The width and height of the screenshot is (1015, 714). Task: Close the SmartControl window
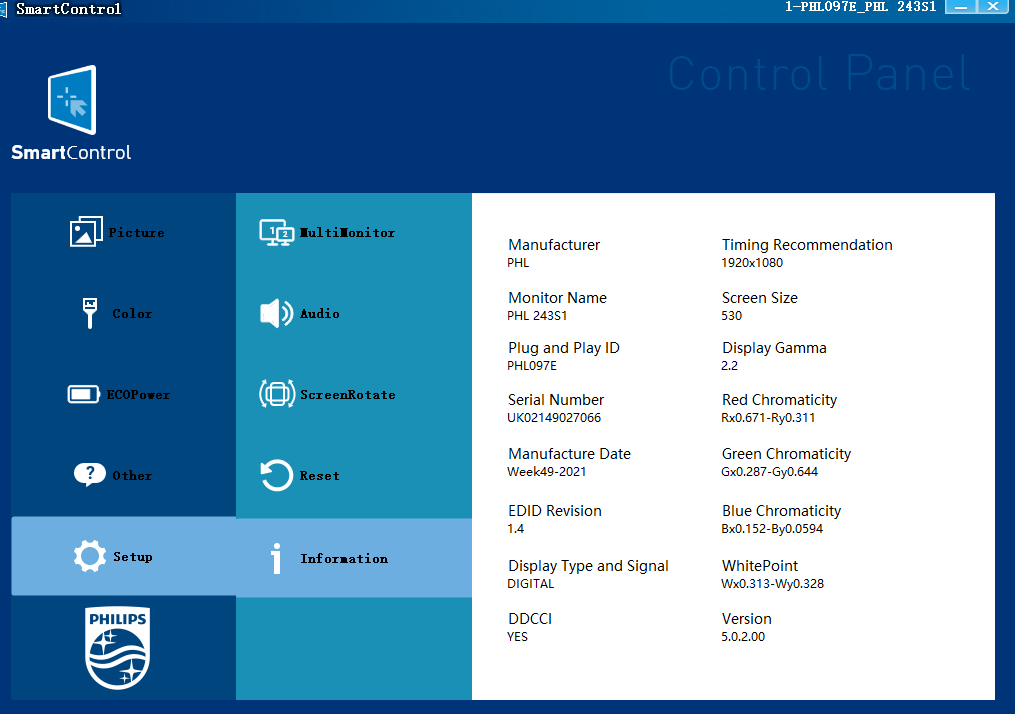click(992, 7)
